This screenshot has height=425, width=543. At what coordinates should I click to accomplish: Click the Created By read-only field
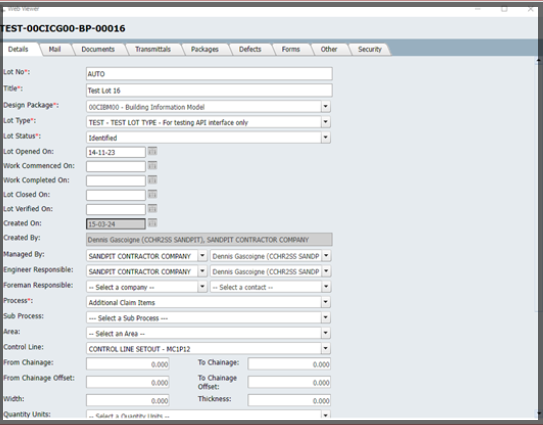click(209, 240)
